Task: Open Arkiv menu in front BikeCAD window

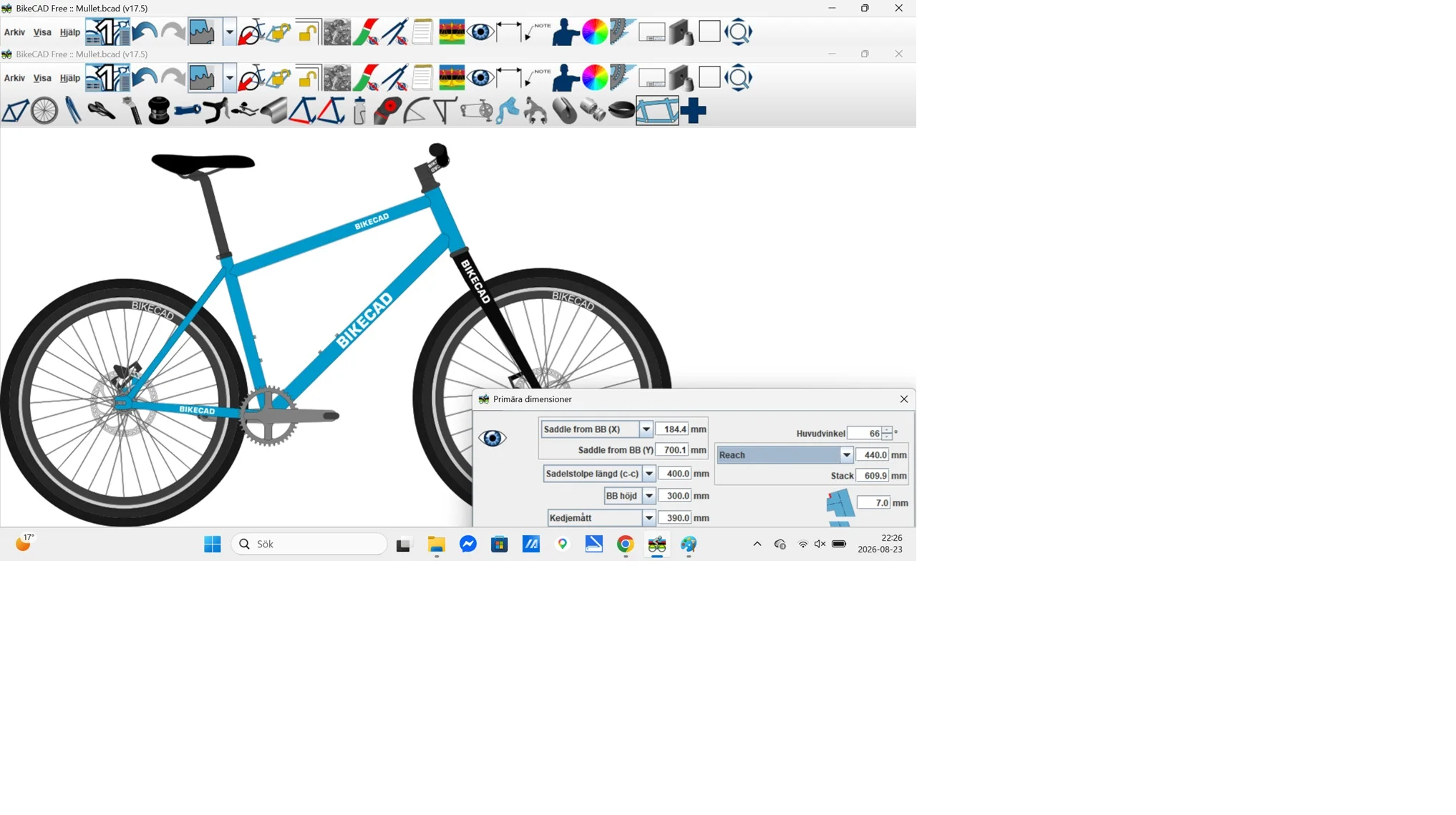Action: (x=14, y=78)
